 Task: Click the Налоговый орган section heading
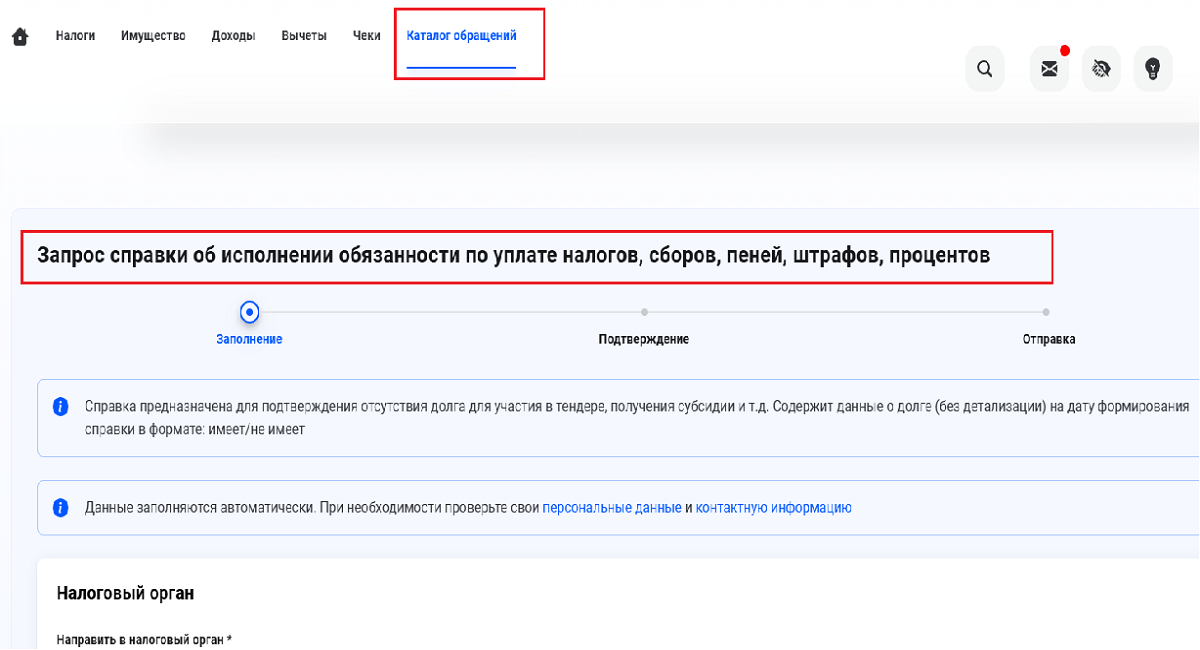pyautogui.click(x=125, y=593)
